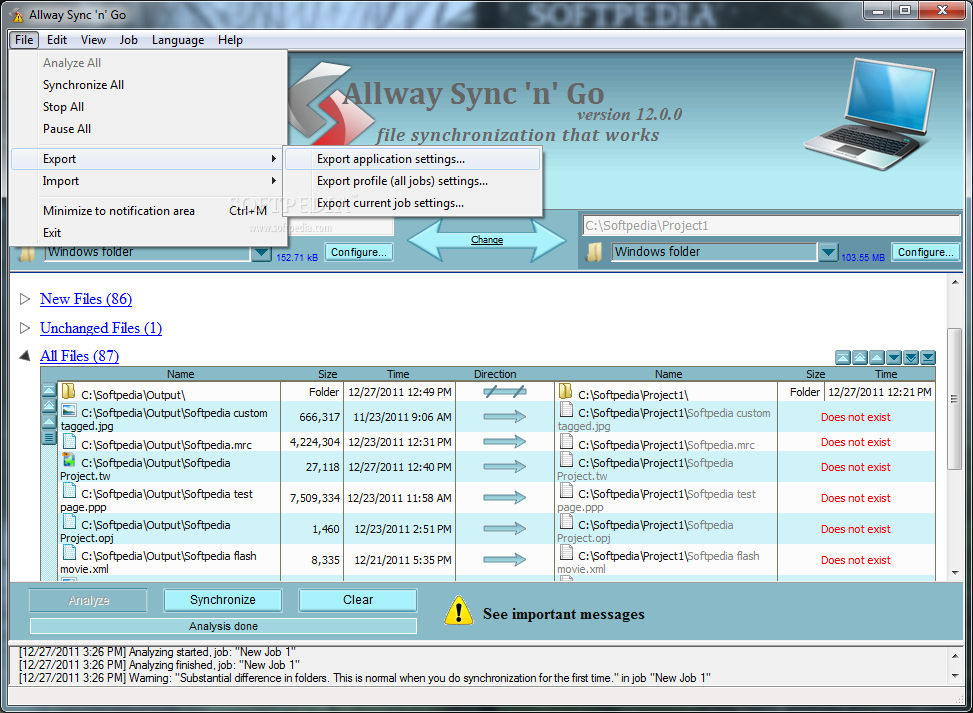This screenshot has width=973, height=713.
Task: Click the Direction column header
Action: 495,374
